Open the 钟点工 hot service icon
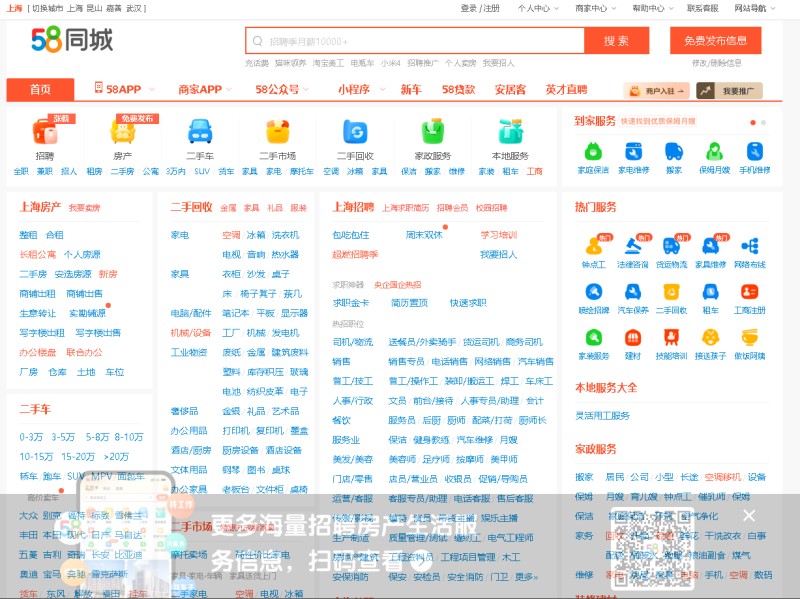The height and width of the screenshot is (599, 800). click(594, 246)
